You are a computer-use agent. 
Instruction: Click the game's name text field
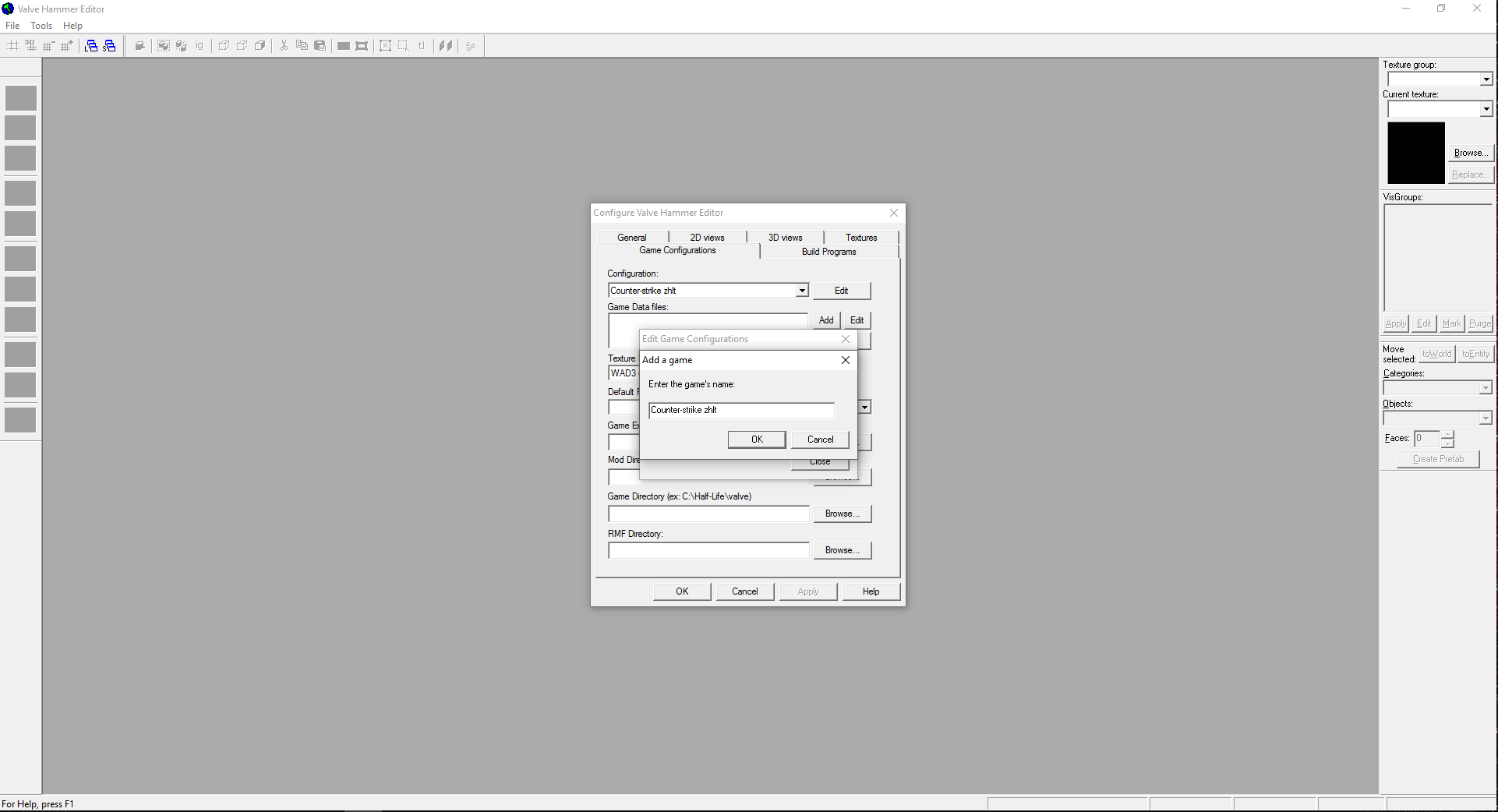[x=741, y=410]
